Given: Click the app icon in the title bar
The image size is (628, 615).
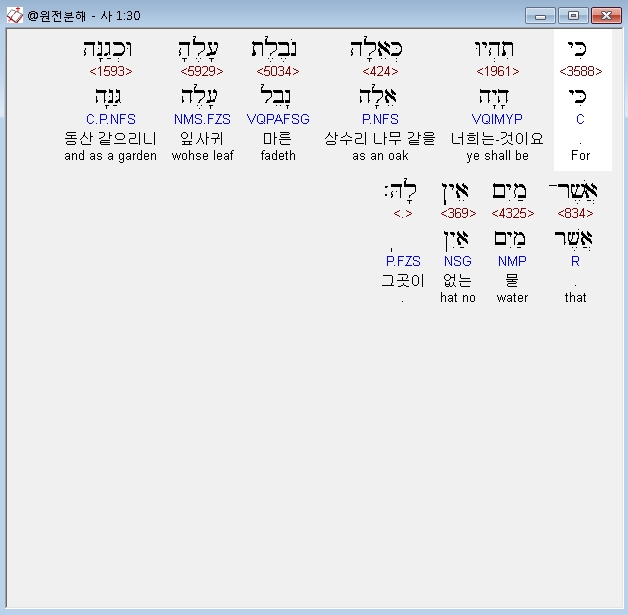Looking at the screenshot, I should (14, 16).
